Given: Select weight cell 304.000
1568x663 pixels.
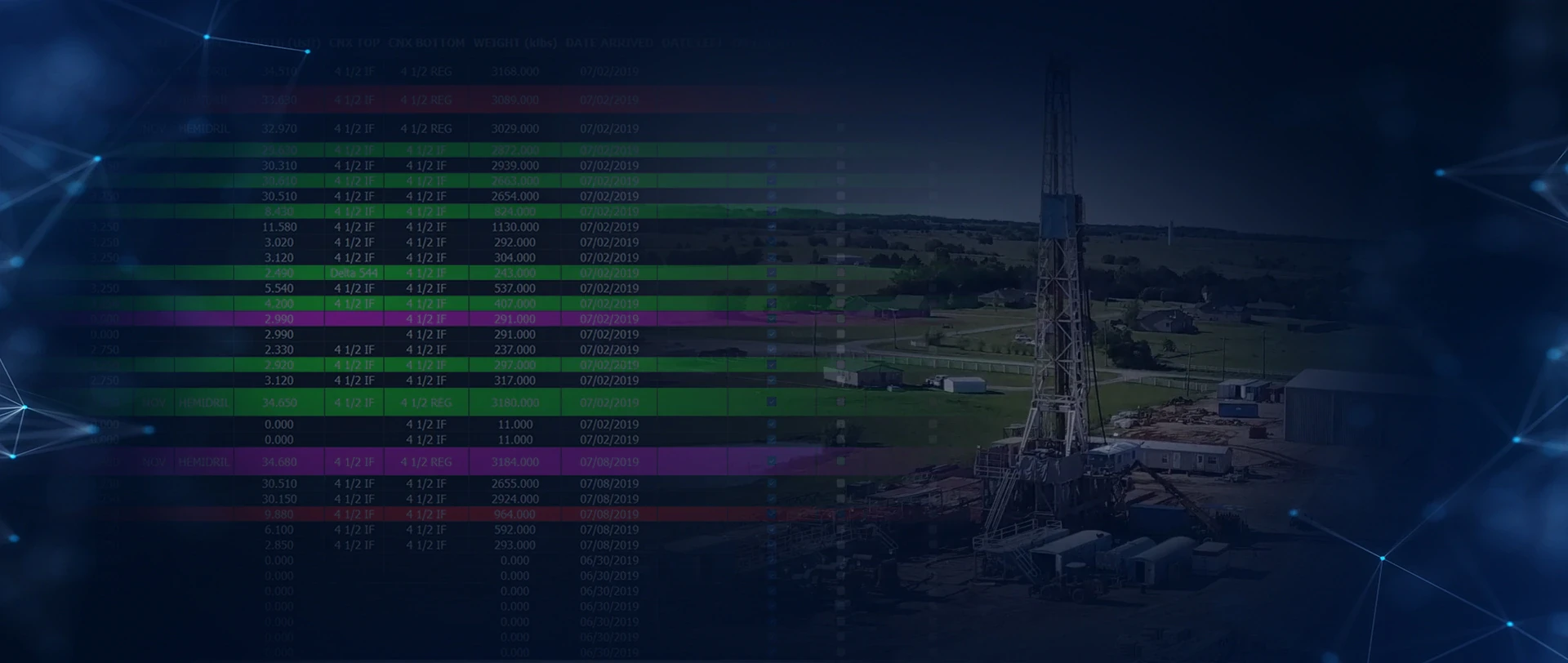Looking at the screenshot, I should click(514, 258).
